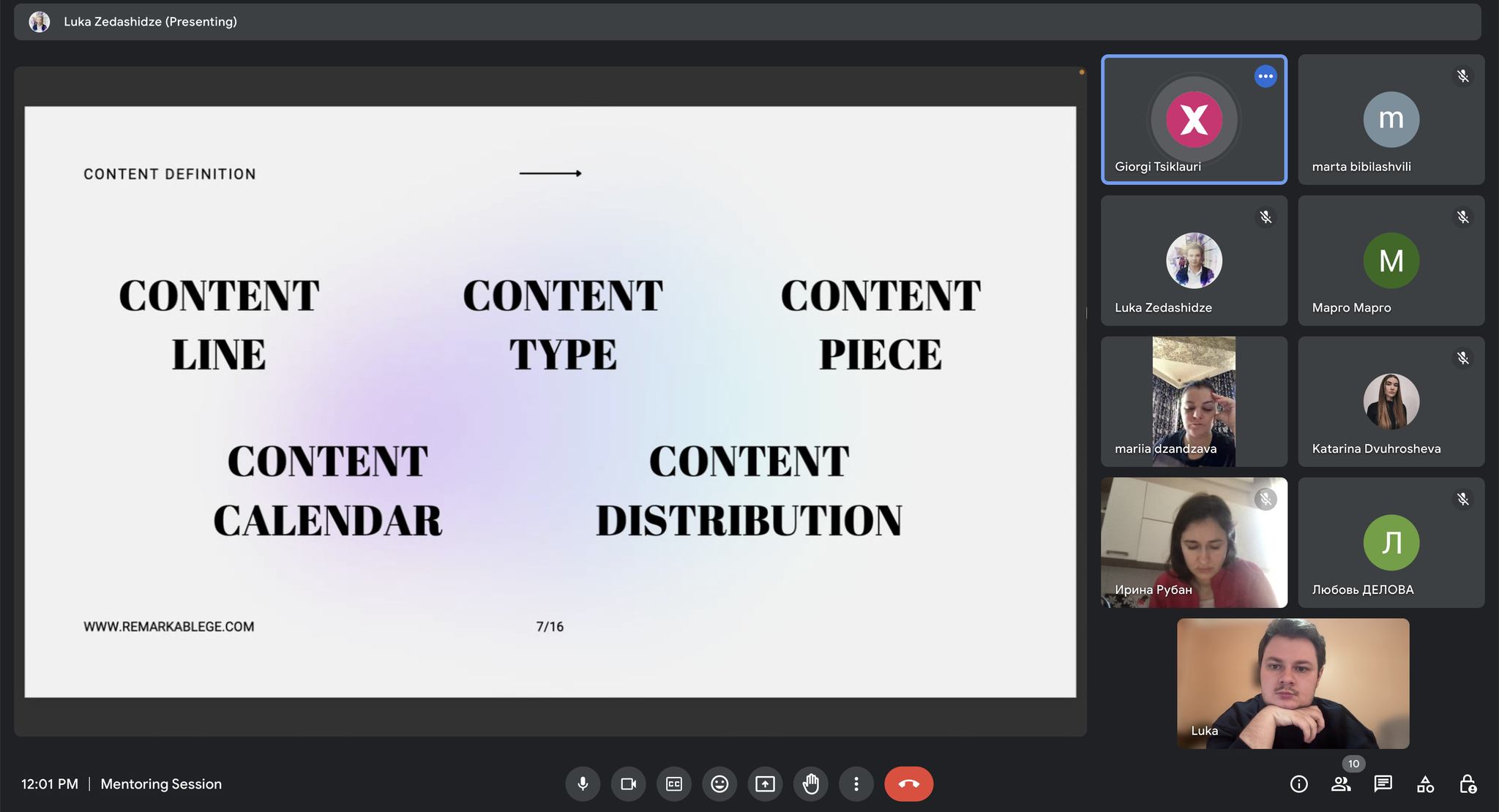Image resolution: width=1499 pixels, height=812 pixels.
Task: Leave the call with red button
Action: click(908, 784)
